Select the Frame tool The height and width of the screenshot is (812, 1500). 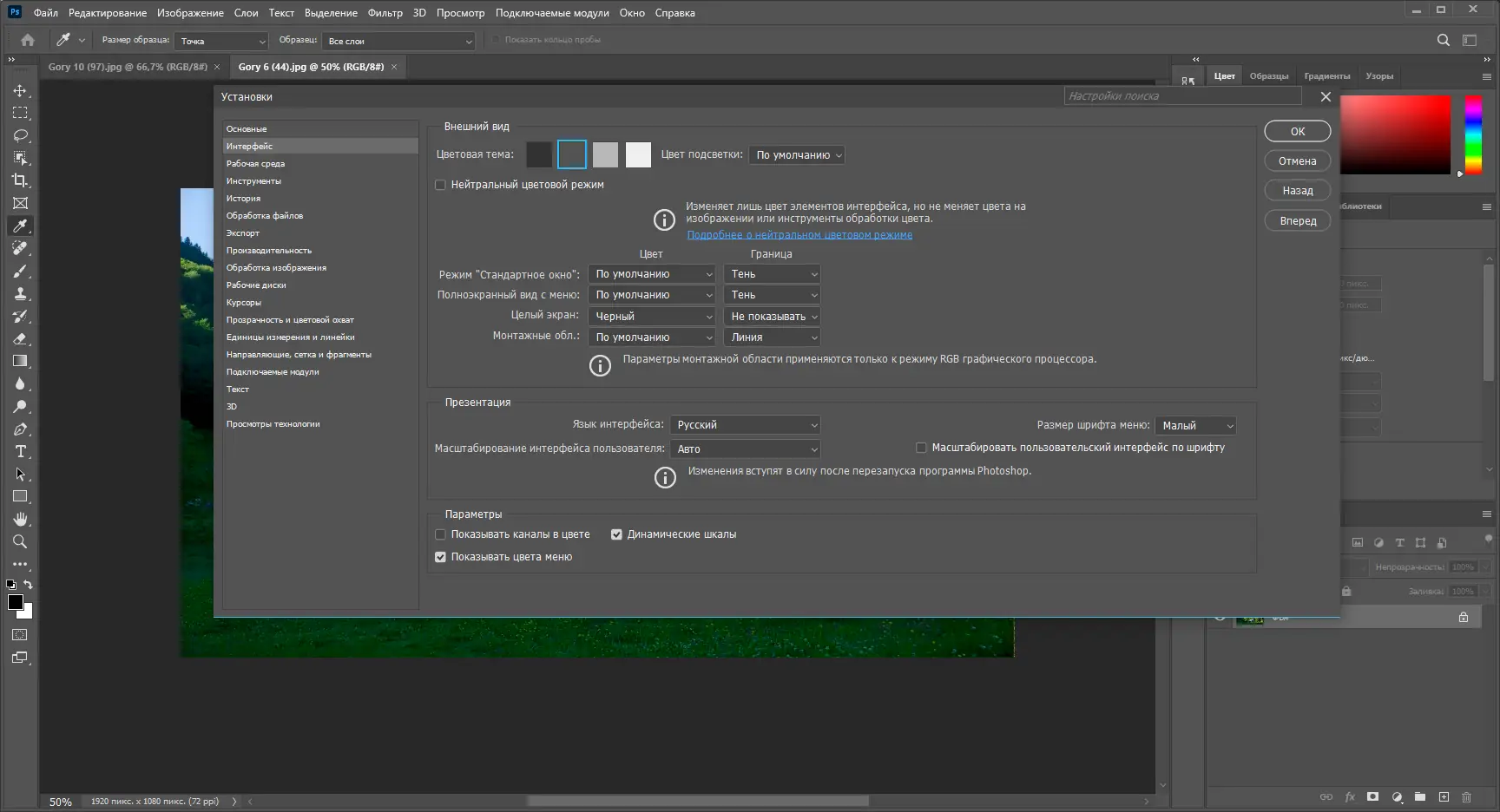20,203
